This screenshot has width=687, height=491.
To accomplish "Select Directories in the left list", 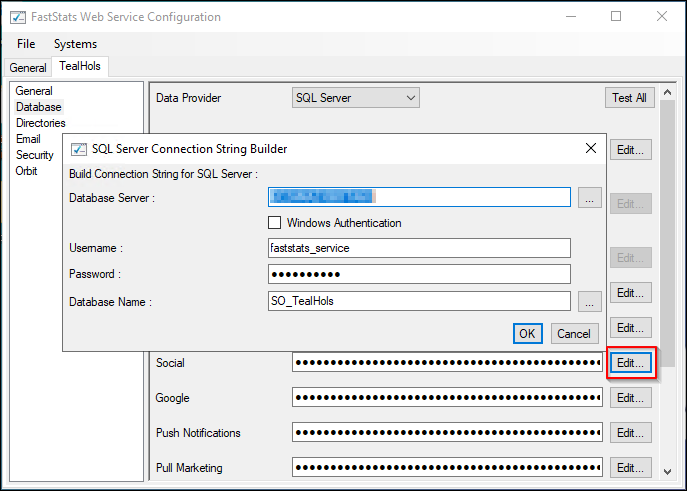I will [40, 123].
